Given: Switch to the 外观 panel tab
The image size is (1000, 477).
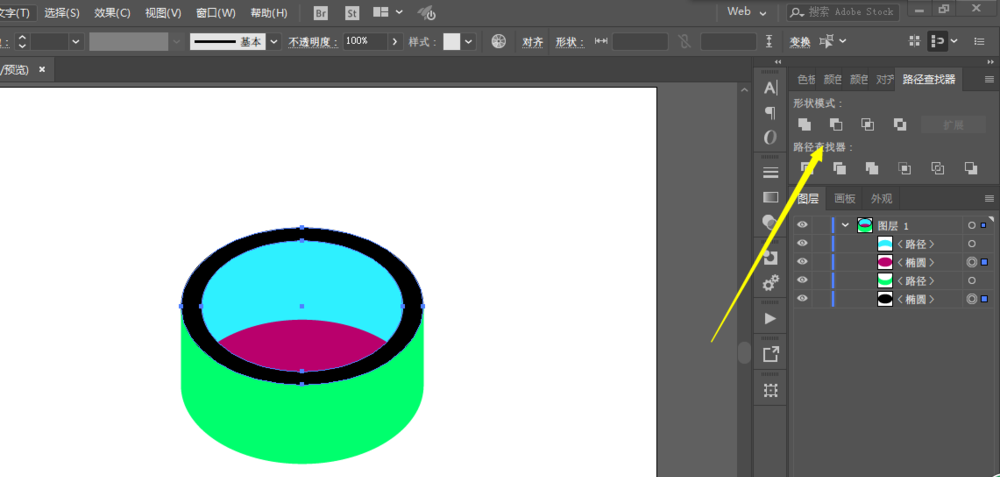Looking at the screenshot, I should (881, 198).
